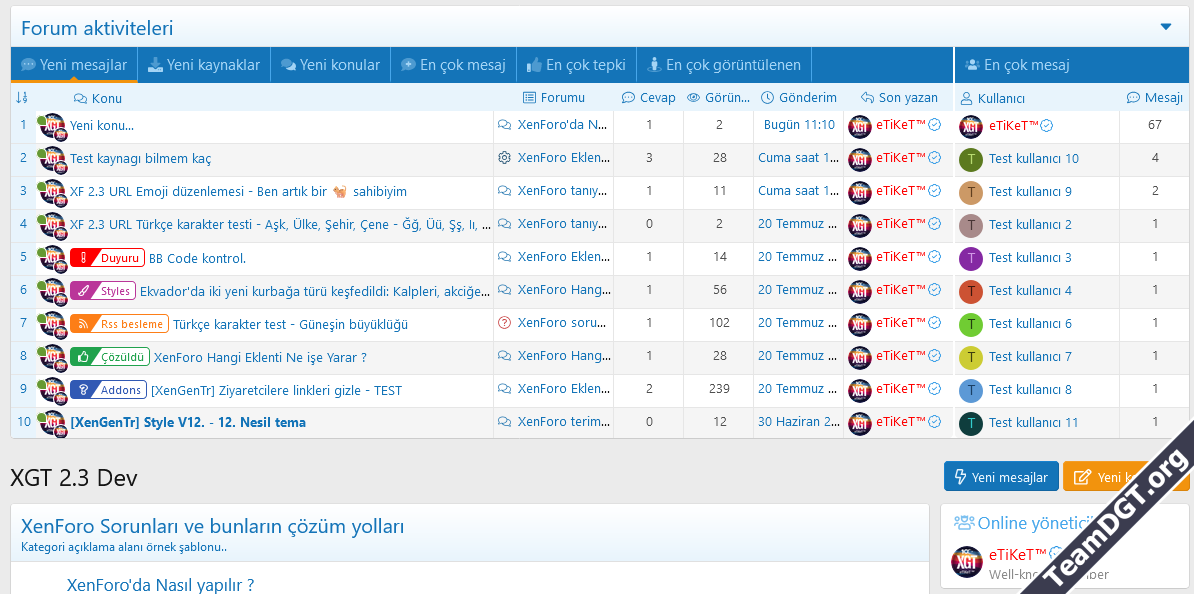This screenshot has height=594, width=1194.
Task: Open the Test kullanıcı 2 avatar
Action: 971,225
